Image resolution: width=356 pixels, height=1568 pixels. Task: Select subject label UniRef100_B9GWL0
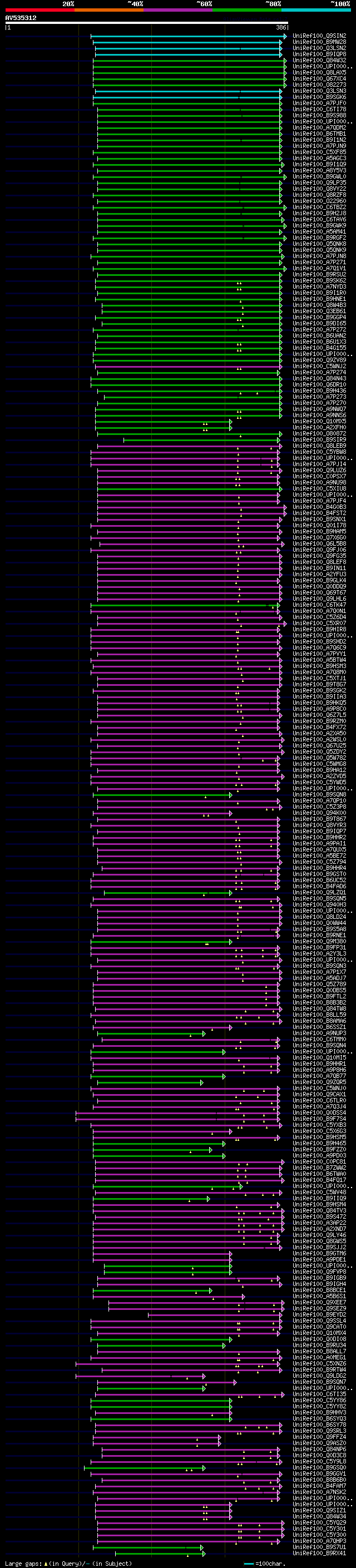pyautogui.click(x=319, y=176)
